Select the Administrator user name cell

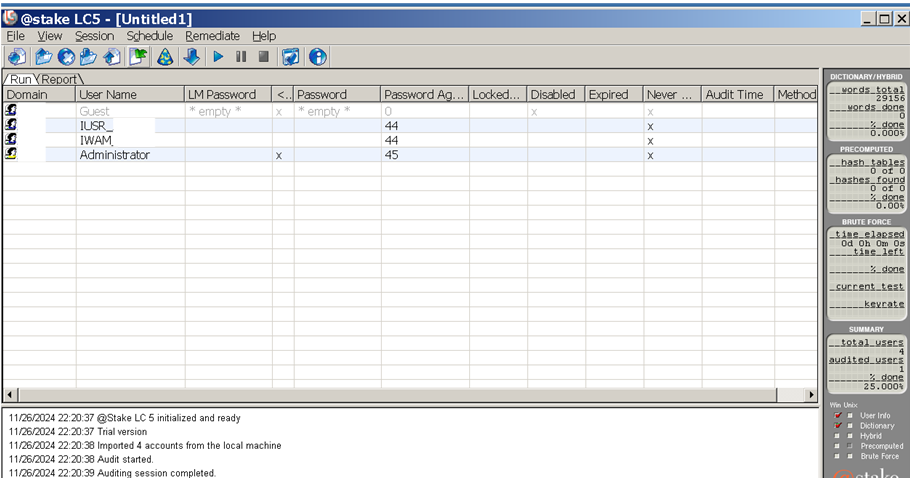pos(130,155)
